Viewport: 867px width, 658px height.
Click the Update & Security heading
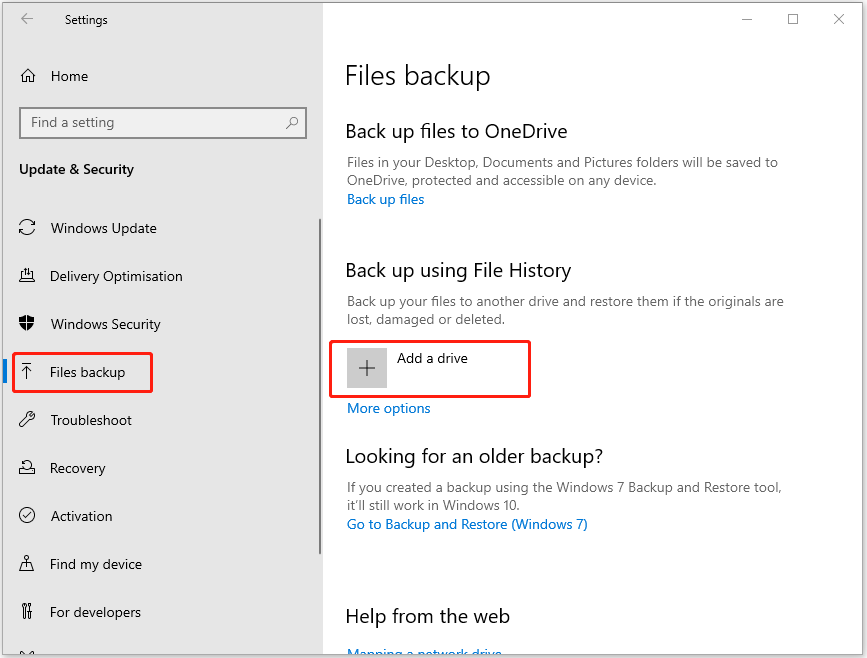(76, 169)
